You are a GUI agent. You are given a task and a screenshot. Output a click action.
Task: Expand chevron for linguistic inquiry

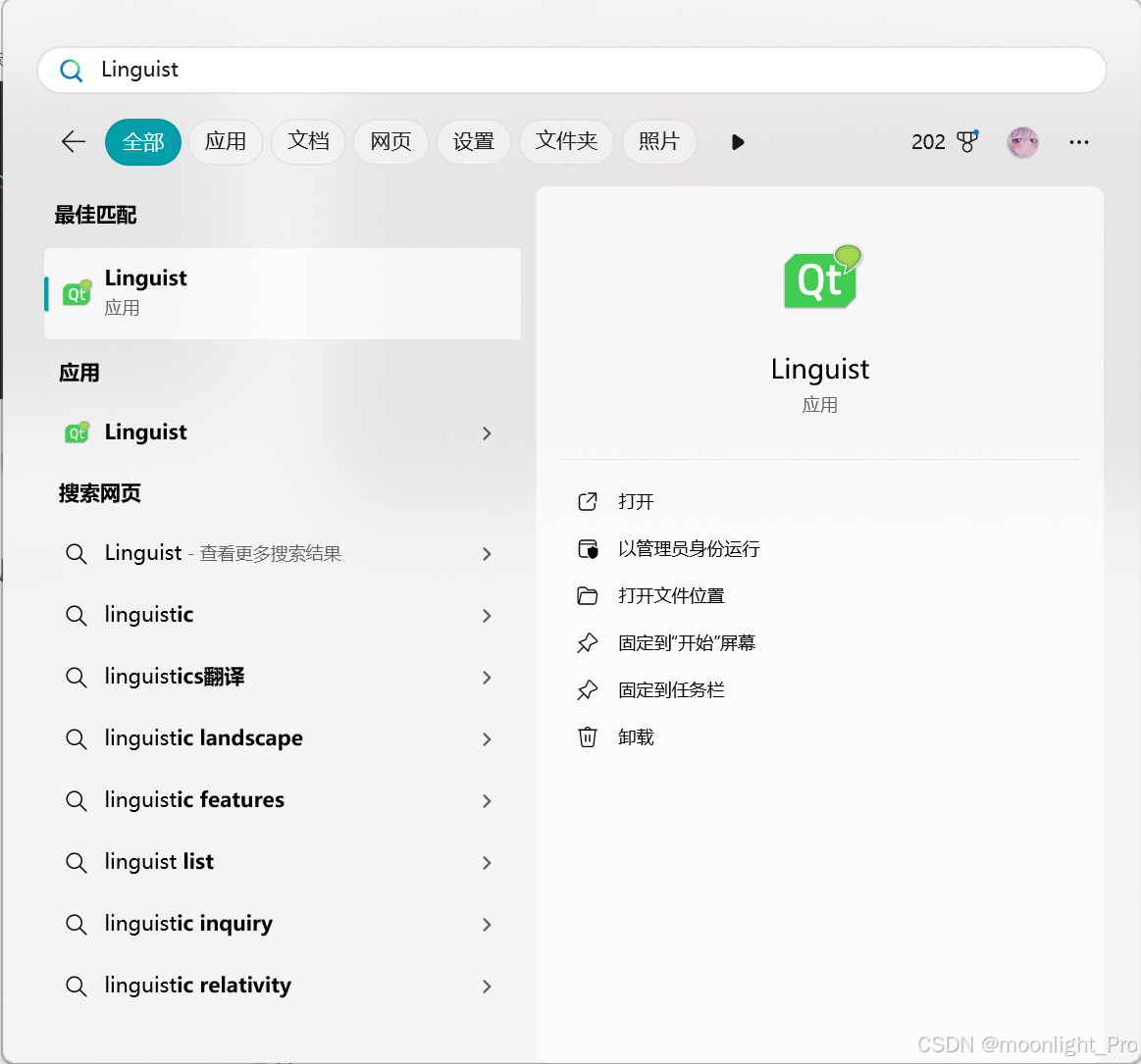487,925
